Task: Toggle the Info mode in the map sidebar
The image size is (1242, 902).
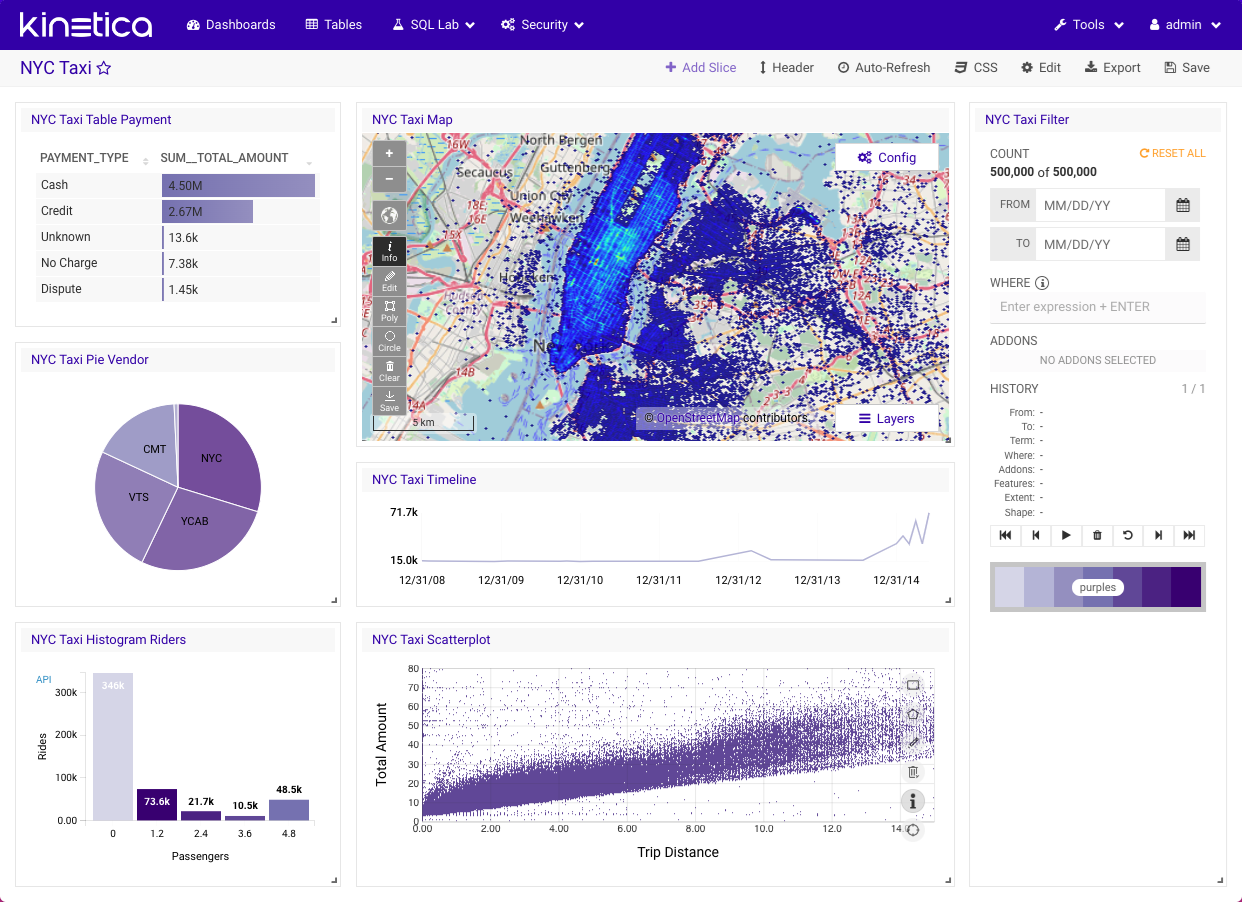Action: pos(389,250)
